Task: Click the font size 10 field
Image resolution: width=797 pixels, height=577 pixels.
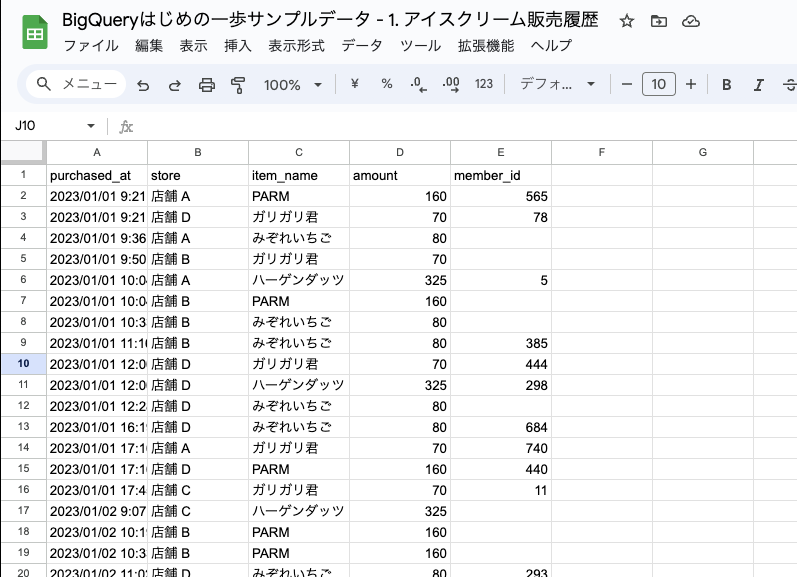Action: (659, 84)
